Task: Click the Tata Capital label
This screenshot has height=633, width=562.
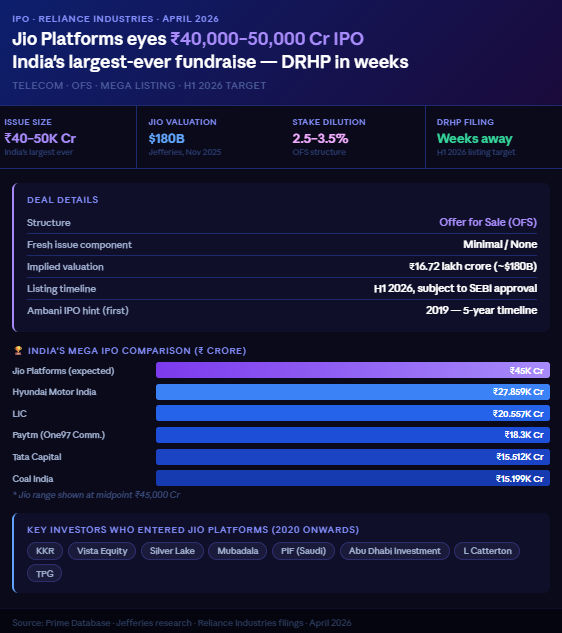Action: pos(37,457)
